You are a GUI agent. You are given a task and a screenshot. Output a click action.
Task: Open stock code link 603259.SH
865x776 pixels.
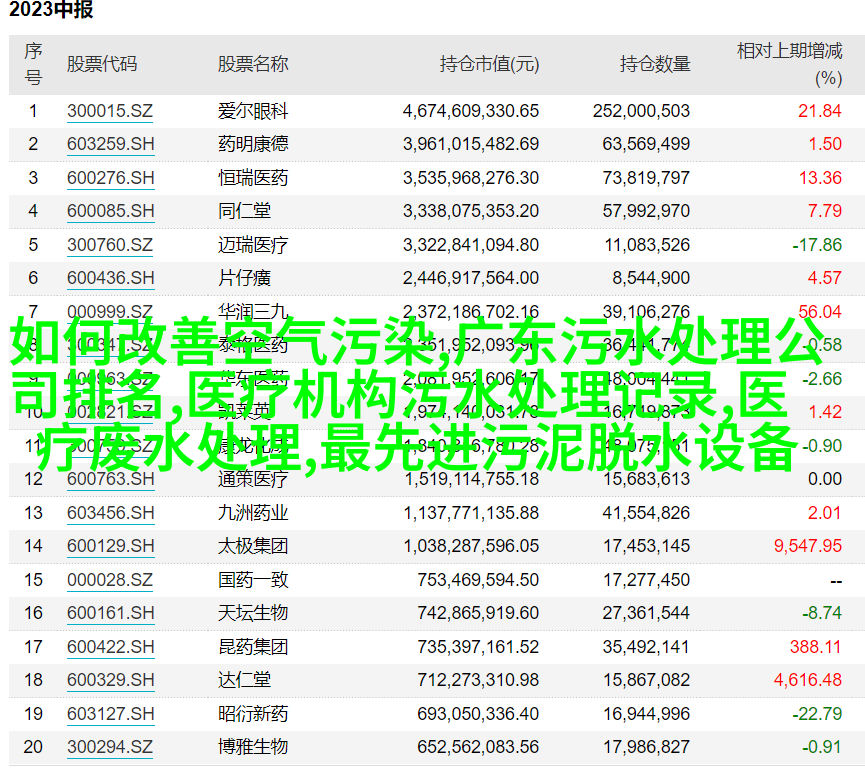pyautogui.click(x=110, y=145)
